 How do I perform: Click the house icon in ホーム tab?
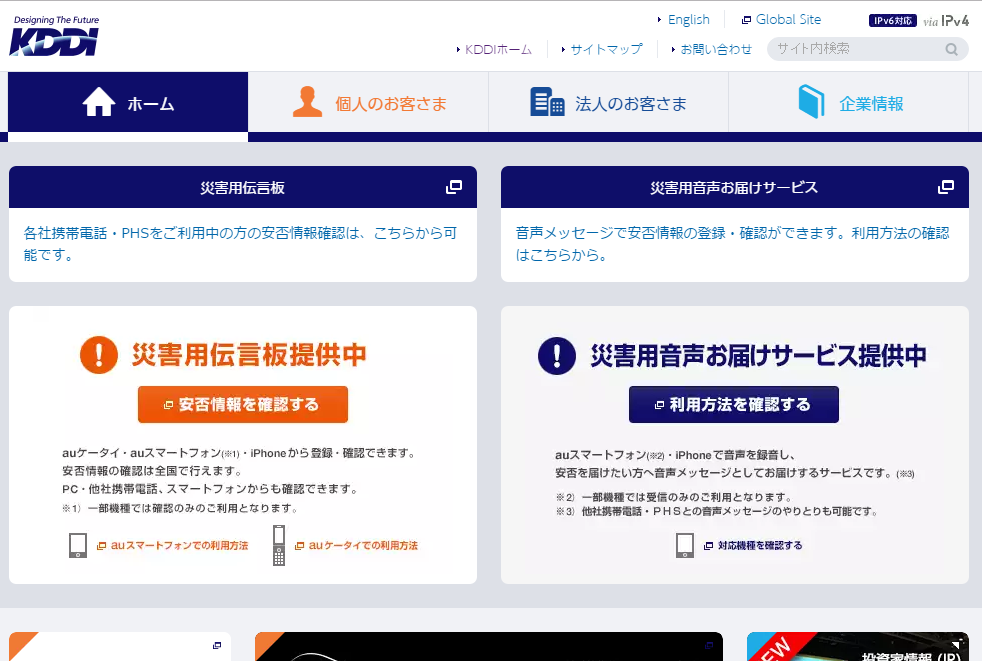pyautogui.click(x=99, y=102)
